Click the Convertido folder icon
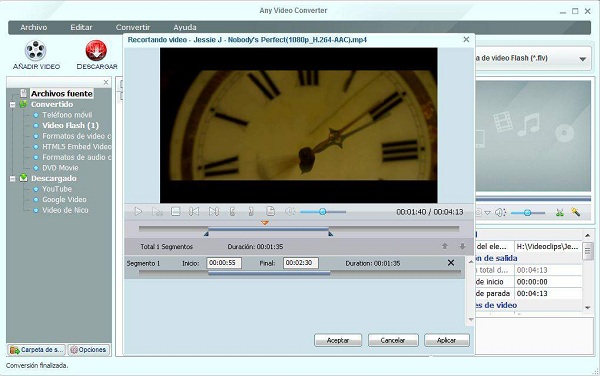600x376 pixels. [x=24, y=104]
